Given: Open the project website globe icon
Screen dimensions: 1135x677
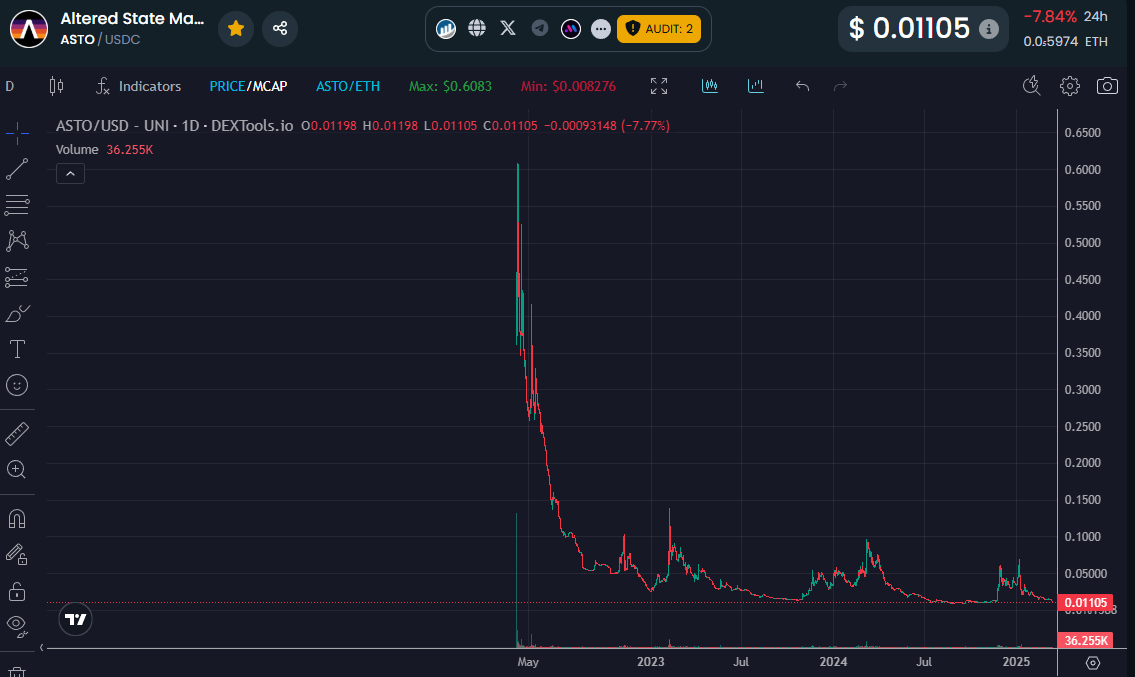Looking at the screenshot, I should pos(477,29).
